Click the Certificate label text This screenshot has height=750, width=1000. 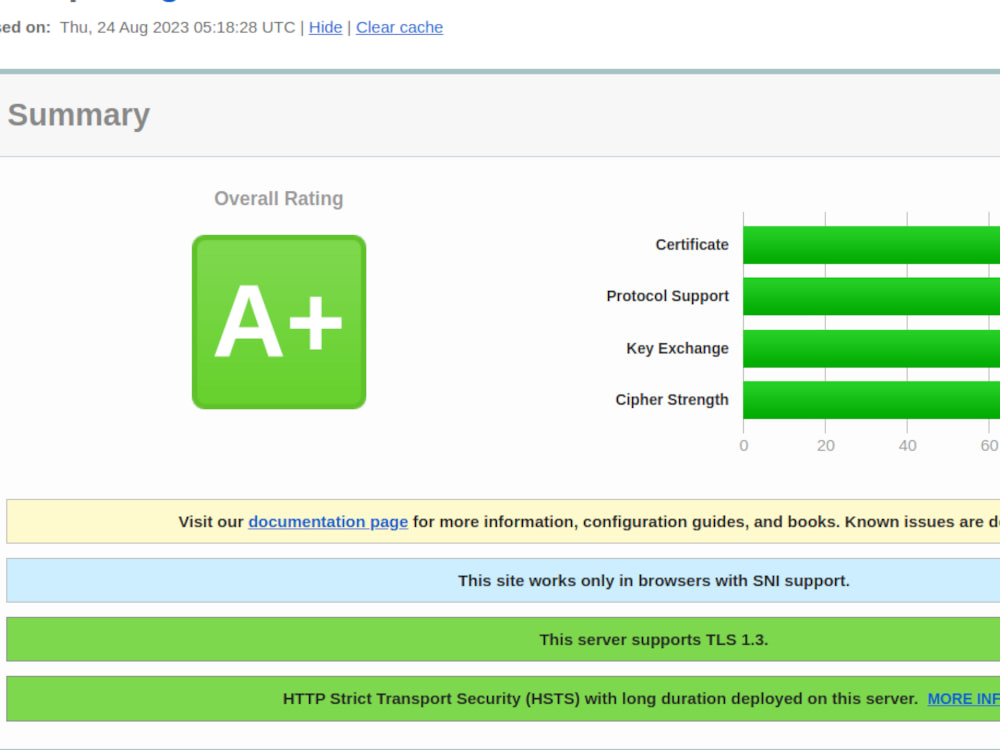coord(692,244)
